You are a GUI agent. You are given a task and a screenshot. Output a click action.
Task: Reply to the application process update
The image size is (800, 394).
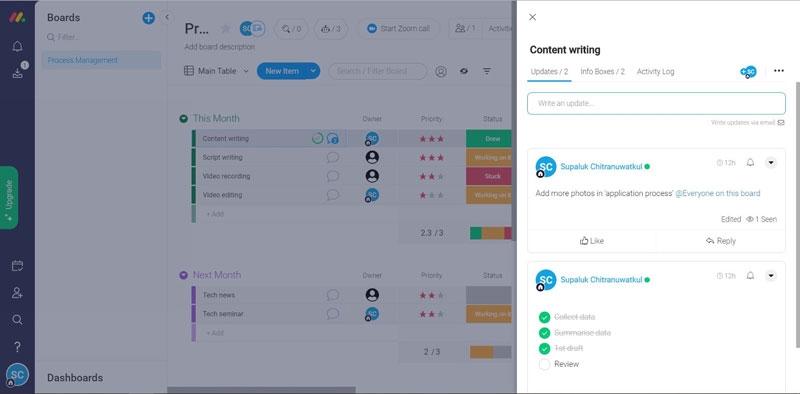click(x=721, y=241)
